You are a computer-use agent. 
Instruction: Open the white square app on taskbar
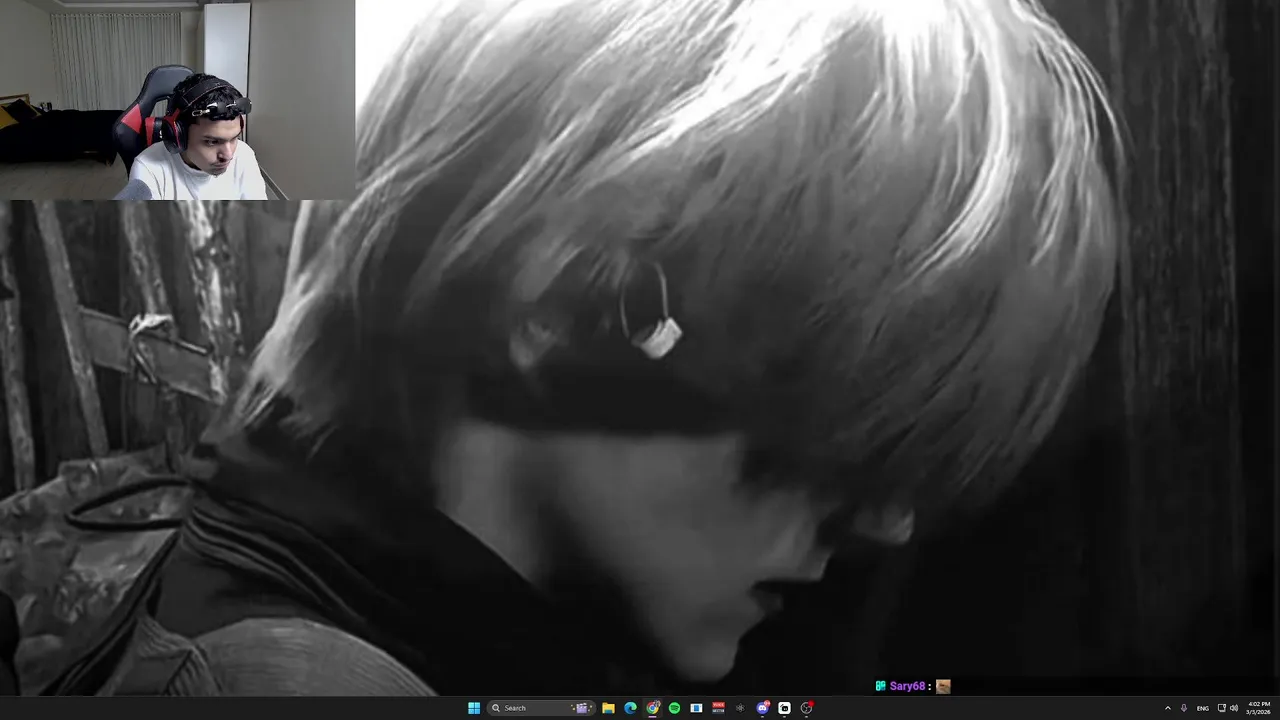[x=784, y=708]
